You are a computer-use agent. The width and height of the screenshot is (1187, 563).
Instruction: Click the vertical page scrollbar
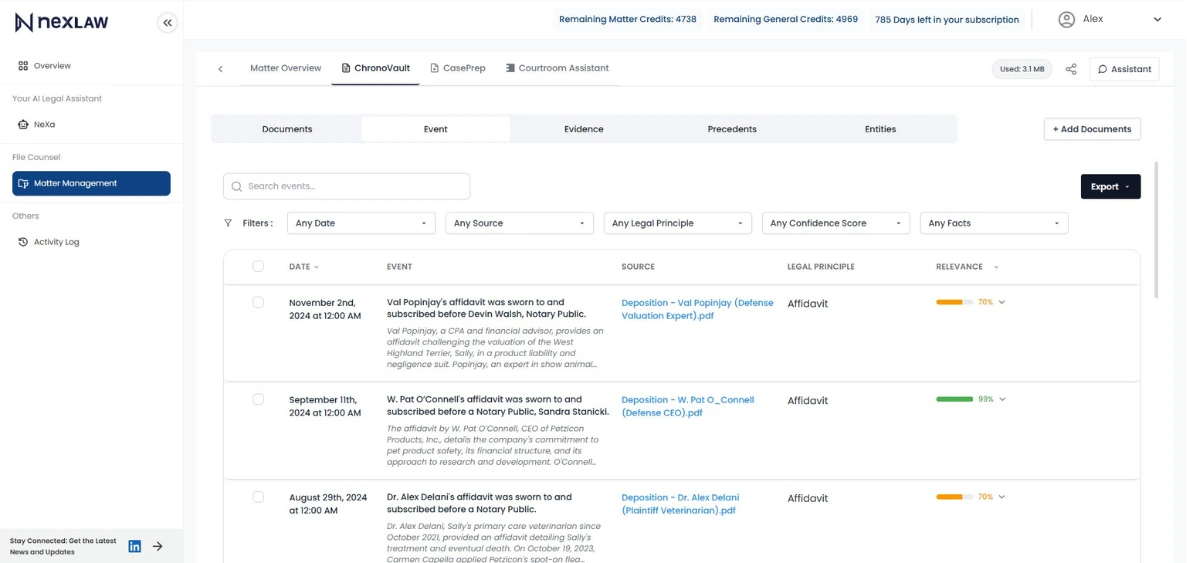click(1156, 229)
